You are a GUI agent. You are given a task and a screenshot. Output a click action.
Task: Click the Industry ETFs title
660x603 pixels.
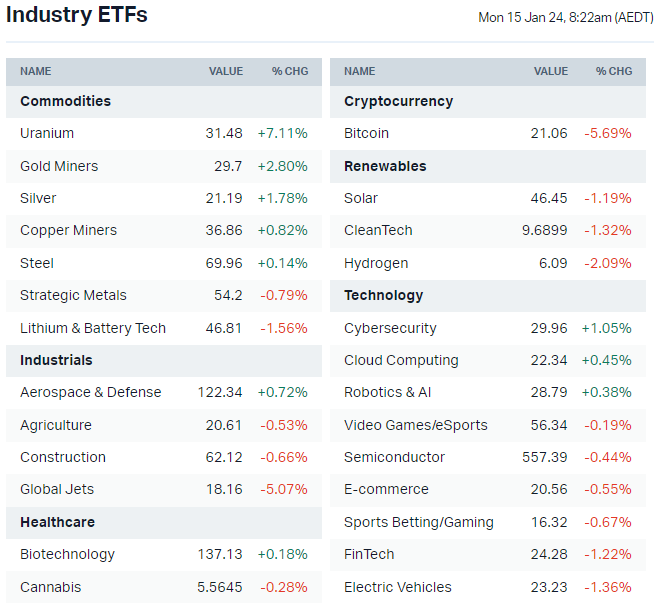pos(77,15)
